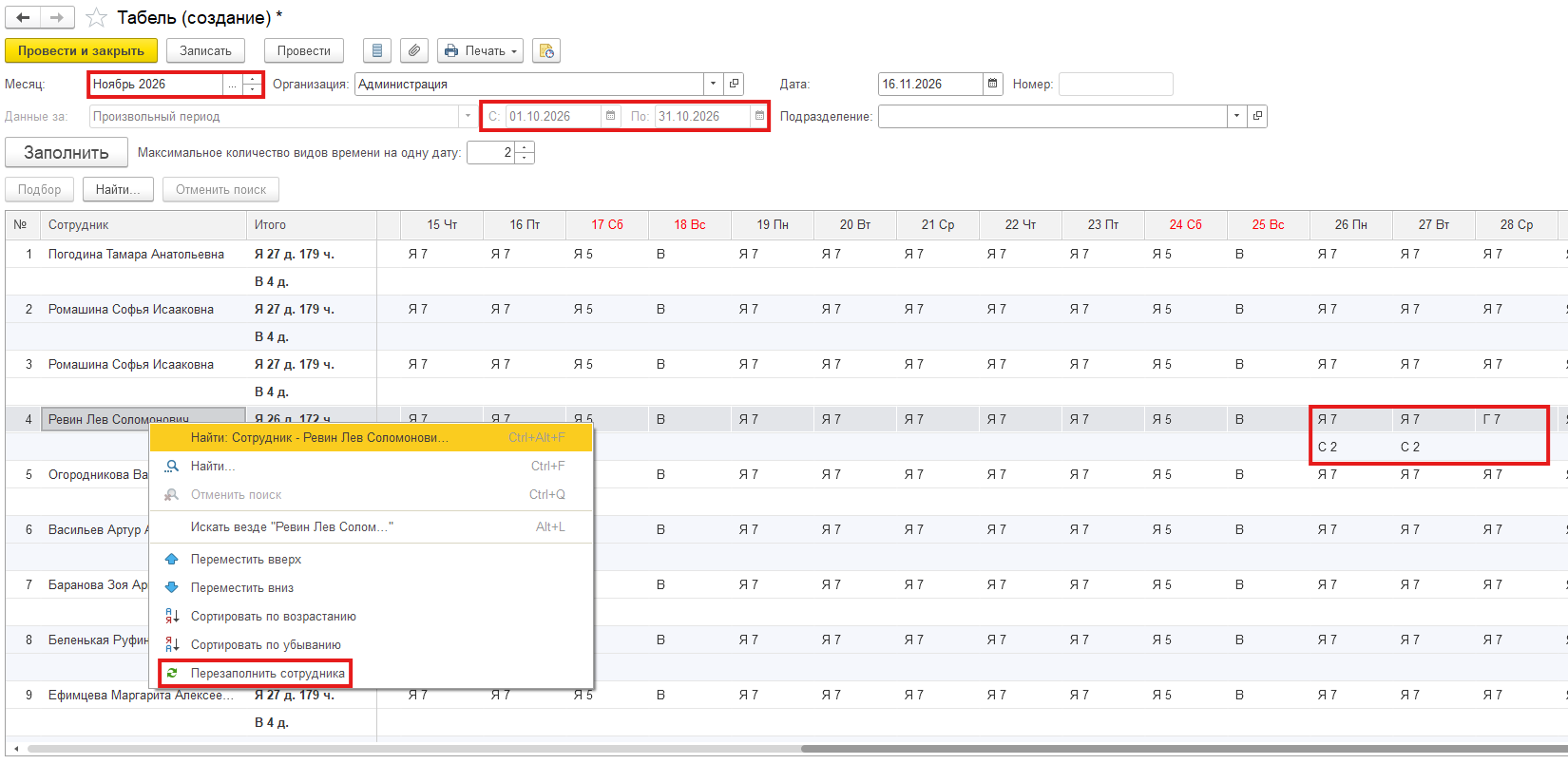1568x764 pixels.
Task: Choose 'Переместить вниз' in the context menu
Action: (372, 588)
